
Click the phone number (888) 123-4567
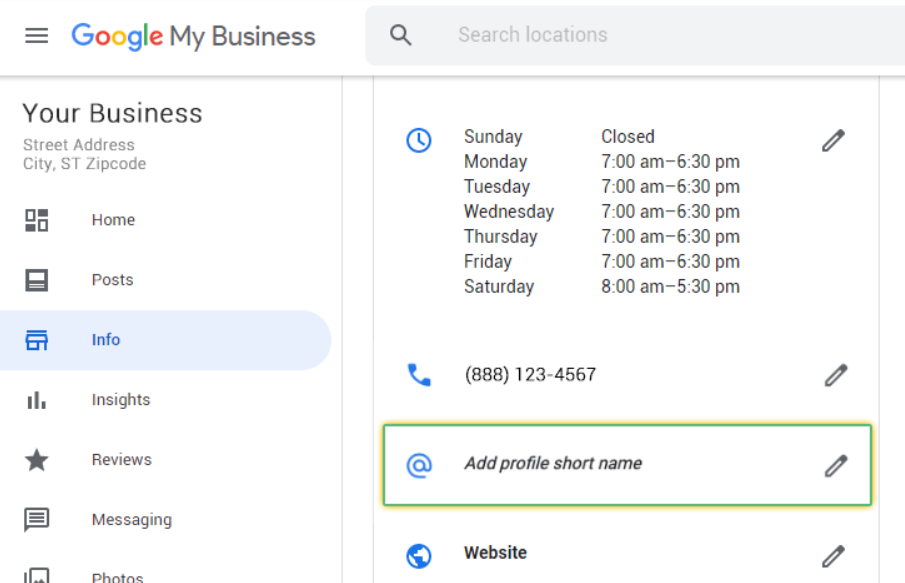point(530,375)
